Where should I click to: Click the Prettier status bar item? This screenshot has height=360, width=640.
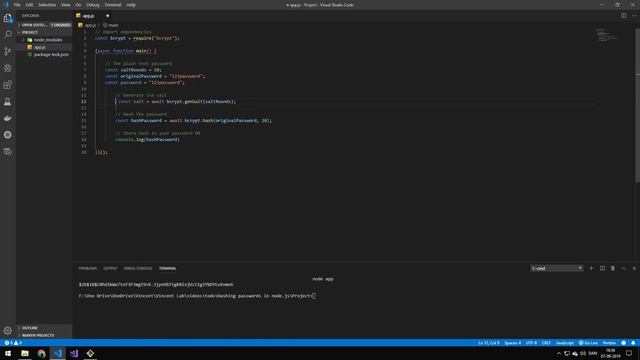[x=609, y=343]
